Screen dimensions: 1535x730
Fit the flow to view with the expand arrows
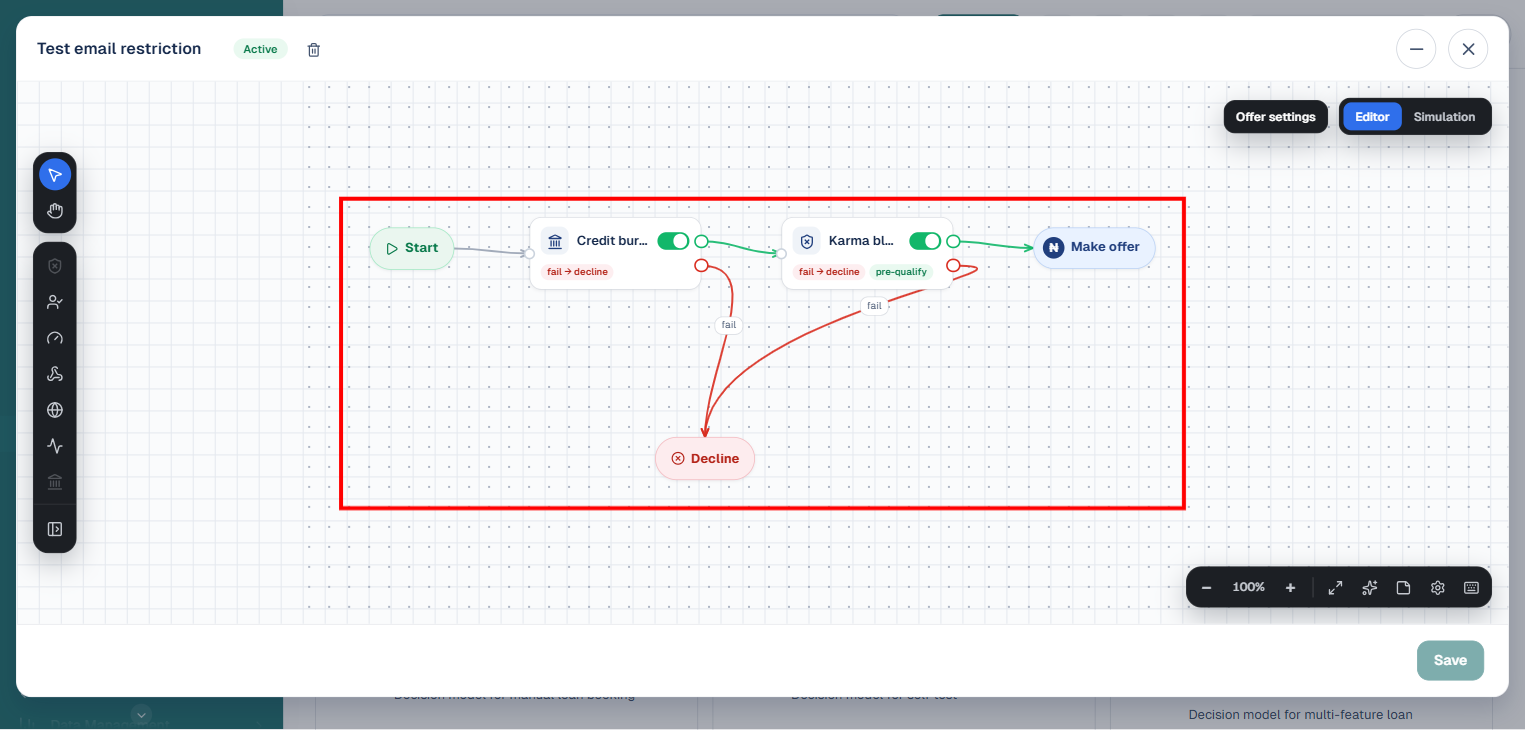(x=1335, y=588)
